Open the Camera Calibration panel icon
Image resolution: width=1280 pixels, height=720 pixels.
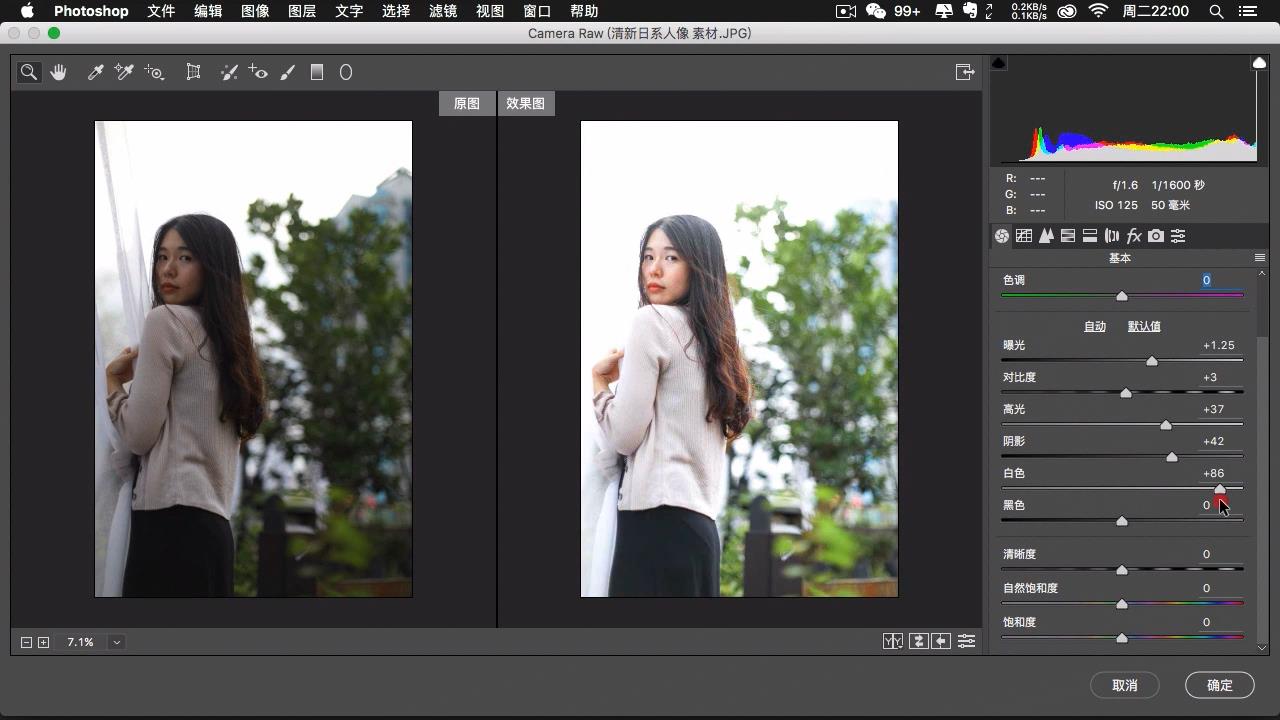click(x=1156, y=236)
